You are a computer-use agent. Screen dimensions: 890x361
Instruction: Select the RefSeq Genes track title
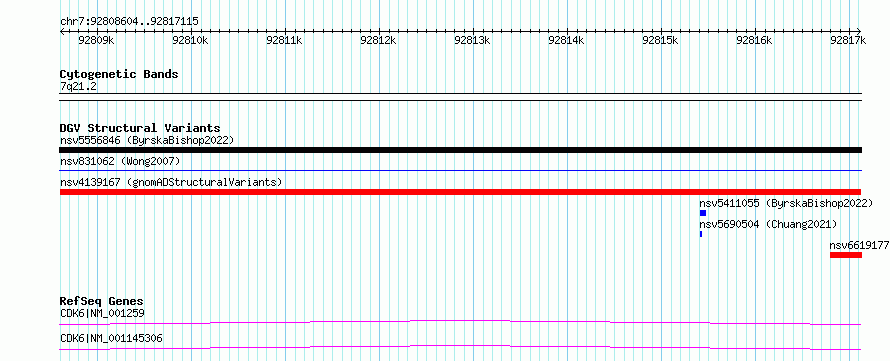102,301
